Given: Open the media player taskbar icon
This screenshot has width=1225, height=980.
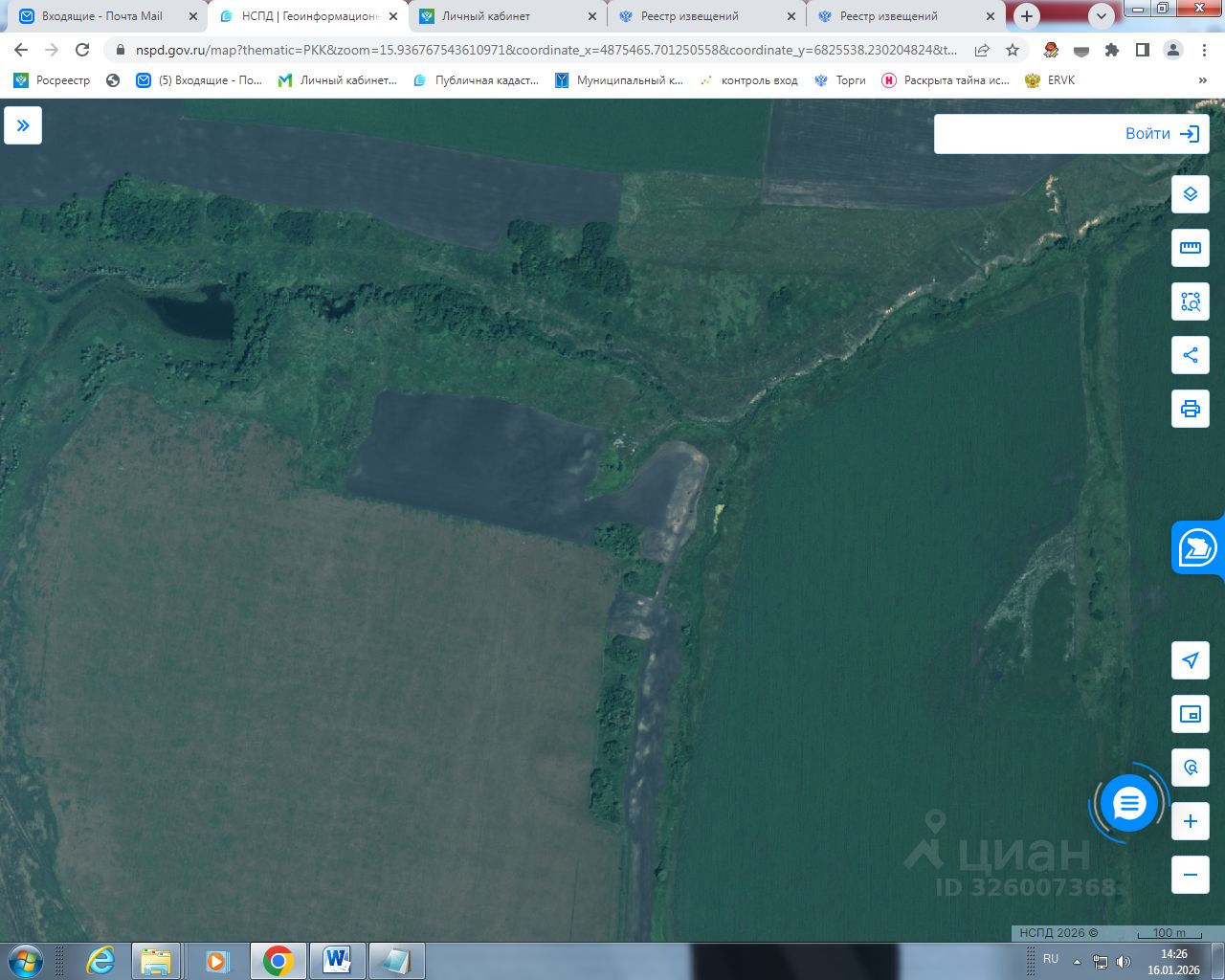Looking at the screenshot, I should tap(218, 960).
